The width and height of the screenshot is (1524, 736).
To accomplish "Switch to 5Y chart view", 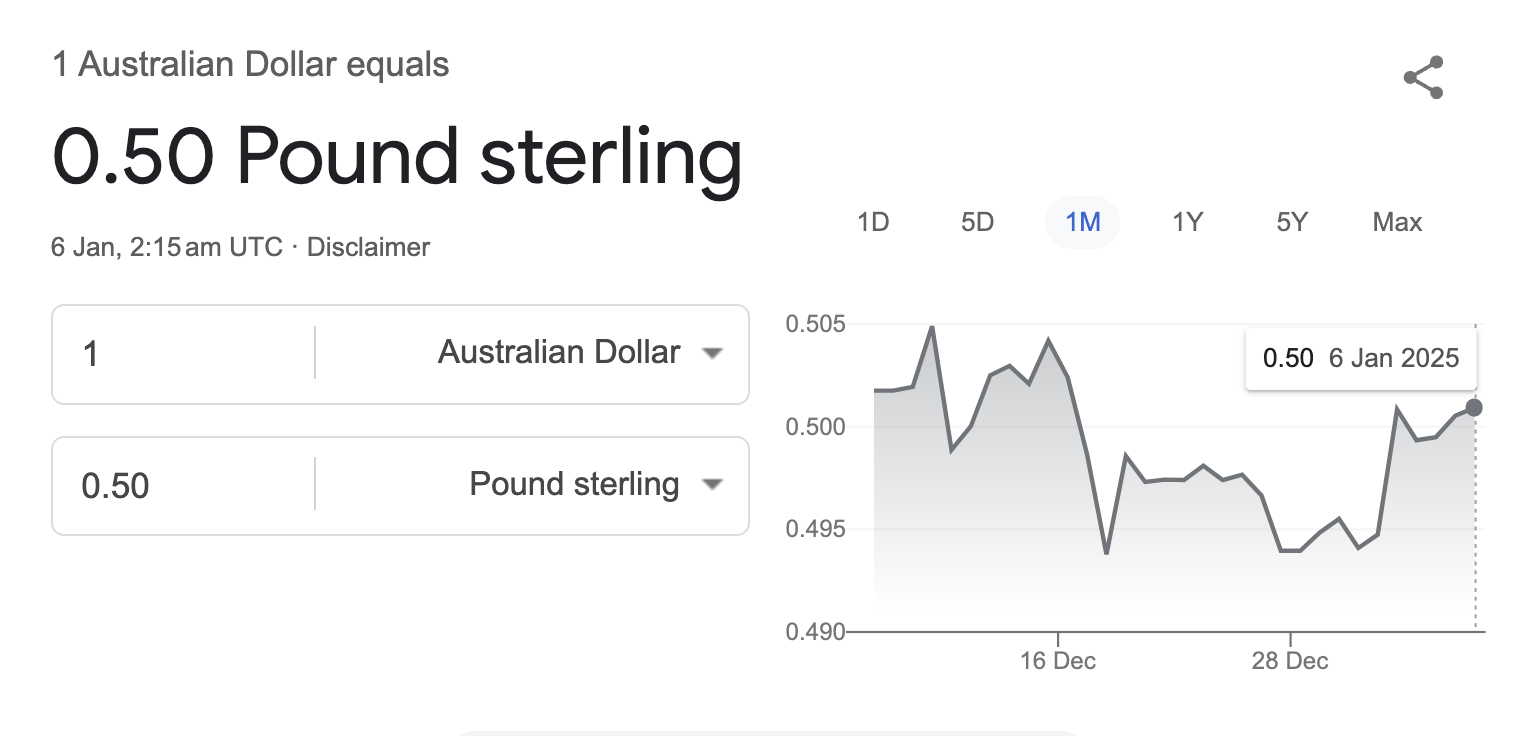I will 1292,222.
